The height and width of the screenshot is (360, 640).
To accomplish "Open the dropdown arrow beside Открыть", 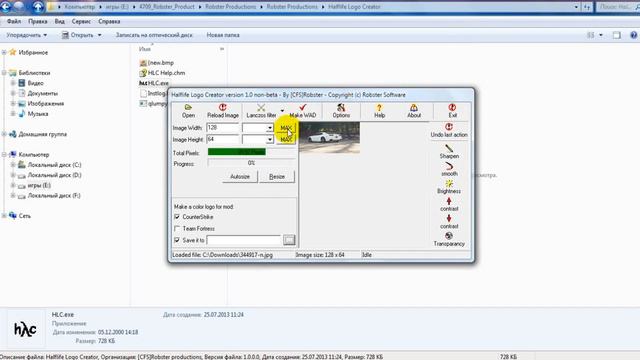I will pos(99,35).
